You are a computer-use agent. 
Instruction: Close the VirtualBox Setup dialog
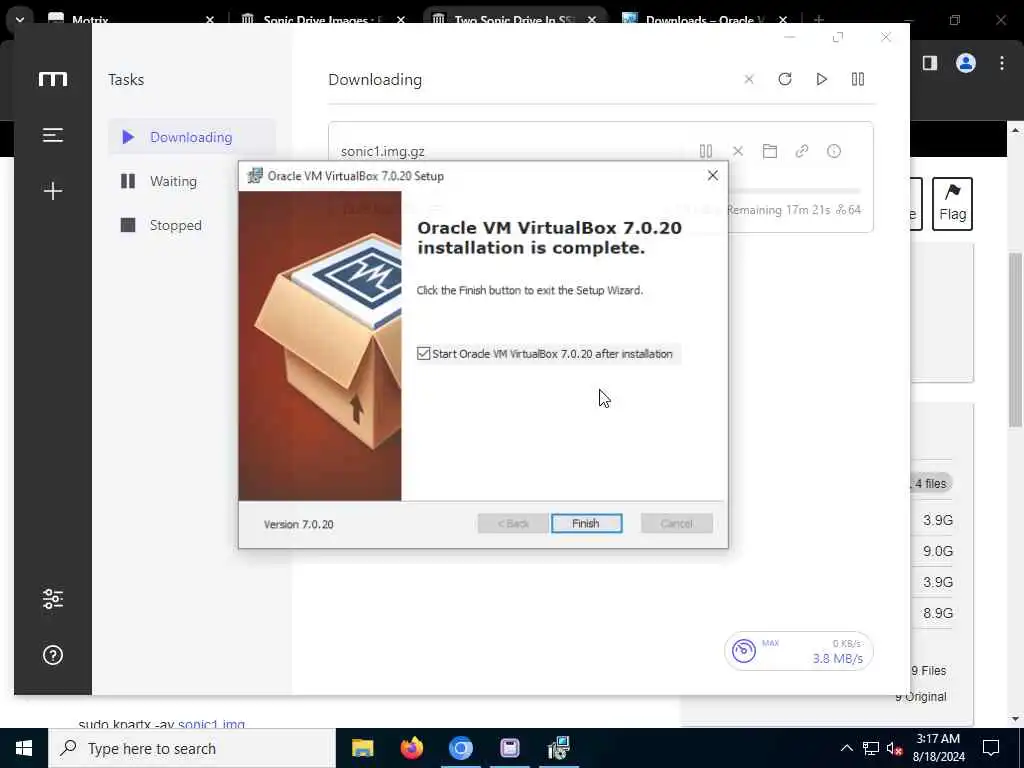(712, 175)
